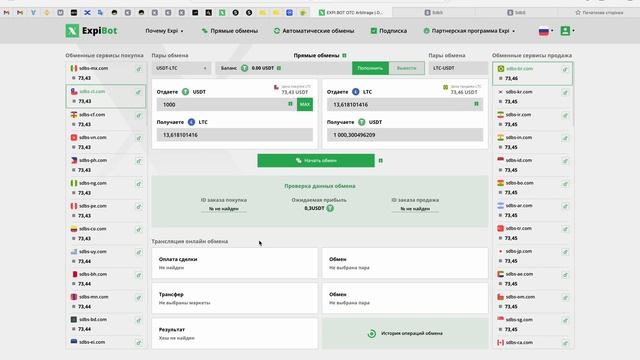Open История операций обмена
Screen dimensions: 640x360
click(x=405, y=333)
